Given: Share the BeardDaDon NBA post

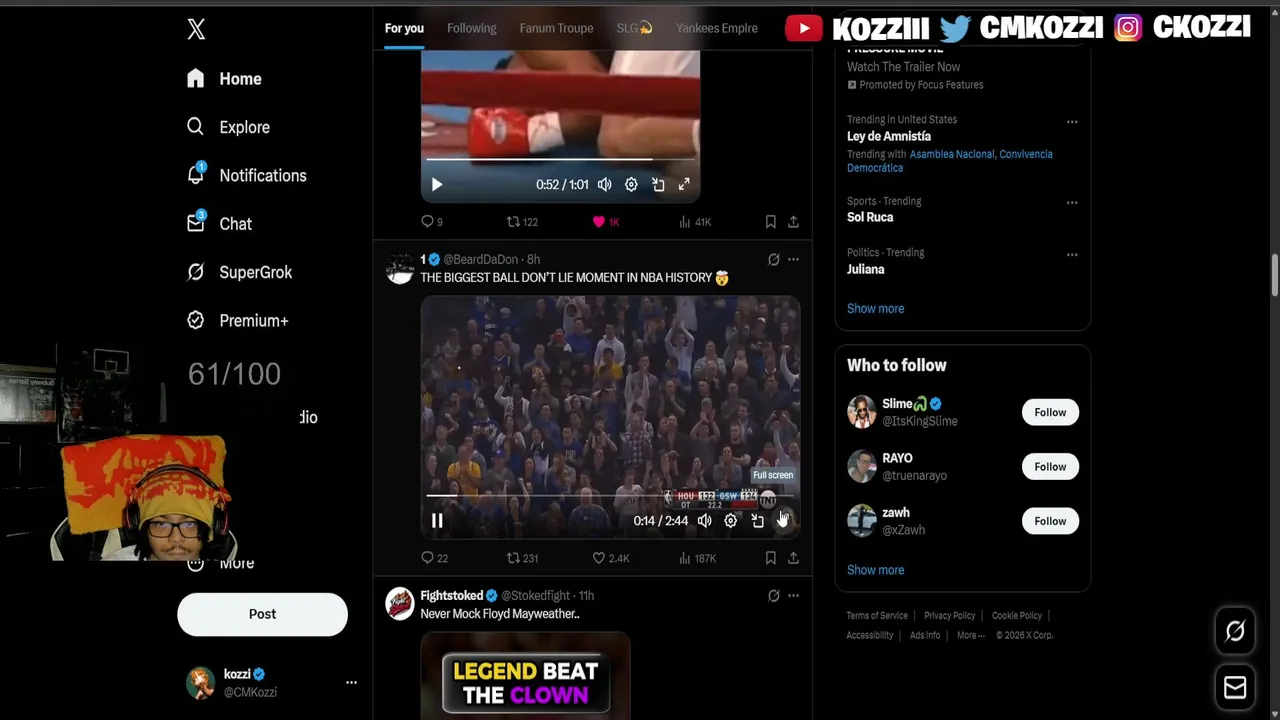Looking at the screenshot, I should click(x=793, y=558).
